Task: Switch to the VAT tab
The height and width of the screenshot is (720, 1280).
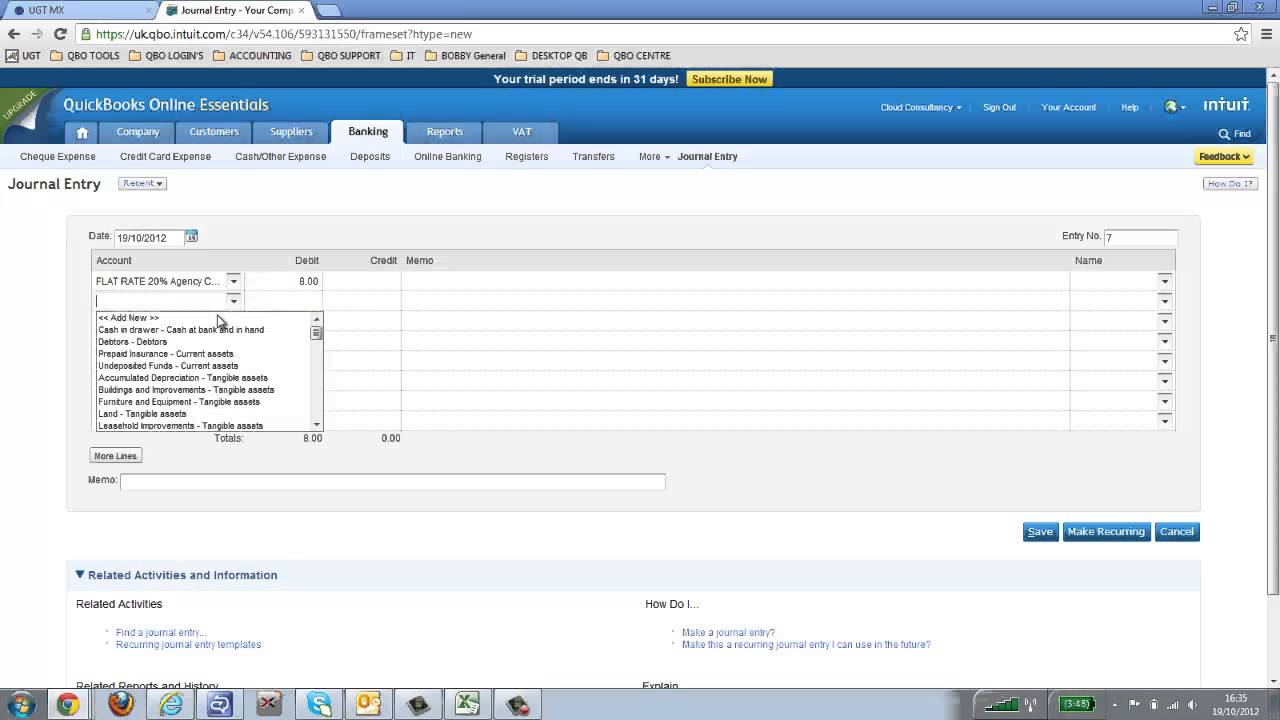Action: click(521, 132)
